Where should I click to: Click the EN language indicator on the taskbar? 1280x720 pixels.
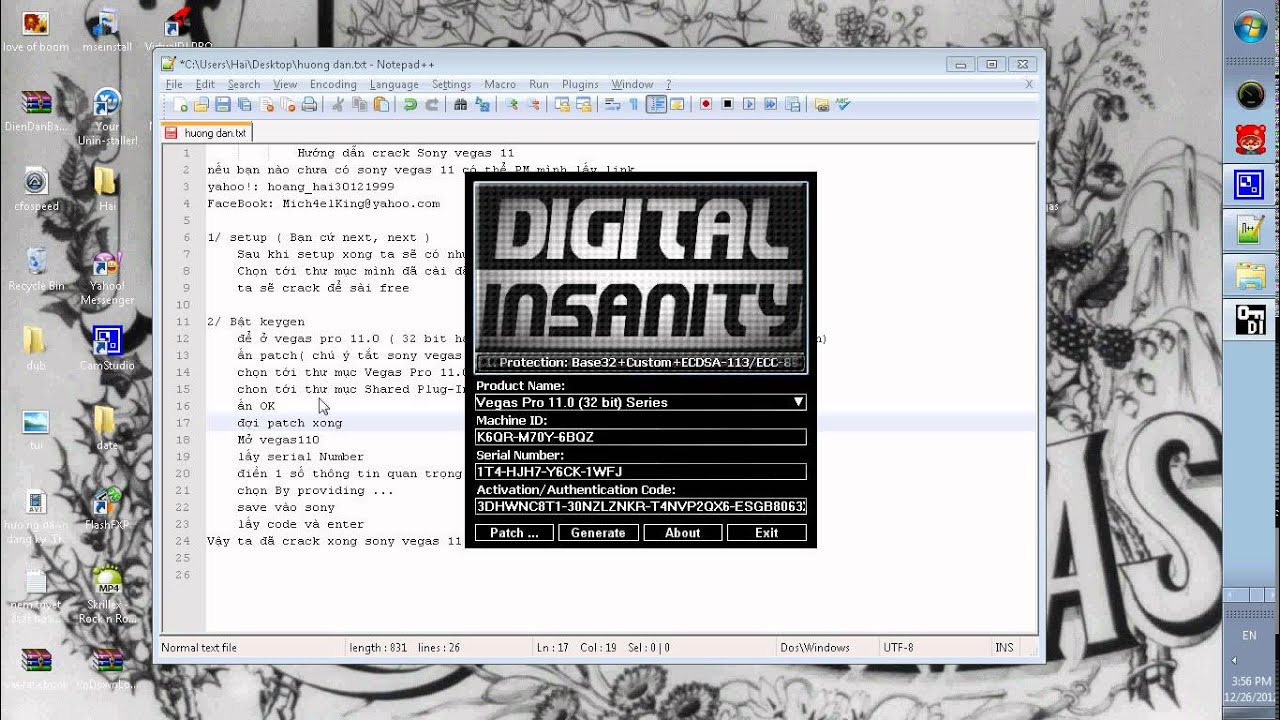point(1249,635)
